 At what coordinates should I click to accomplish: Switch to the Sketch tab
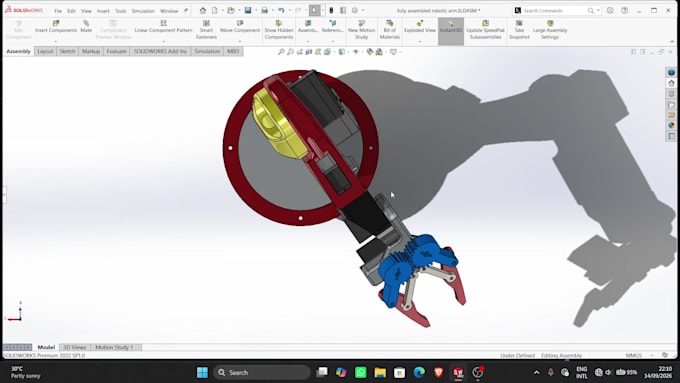point(67,51)
